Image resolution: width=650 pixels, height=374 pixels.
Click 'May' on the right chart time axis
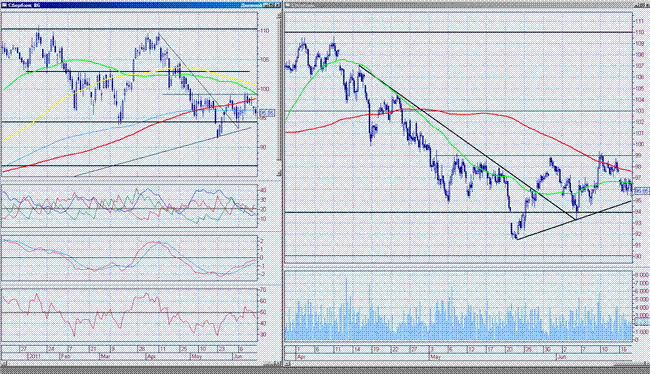[435, 357]
